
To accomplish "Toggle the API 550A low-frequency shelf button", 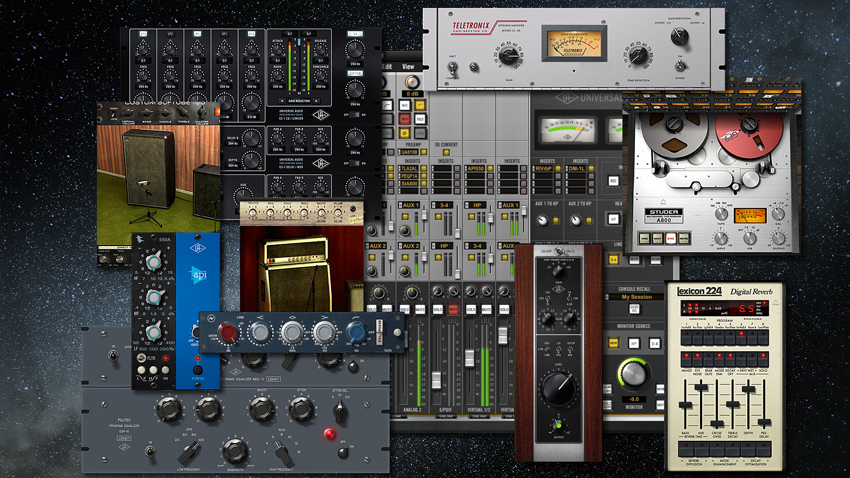I will point(141,370).
